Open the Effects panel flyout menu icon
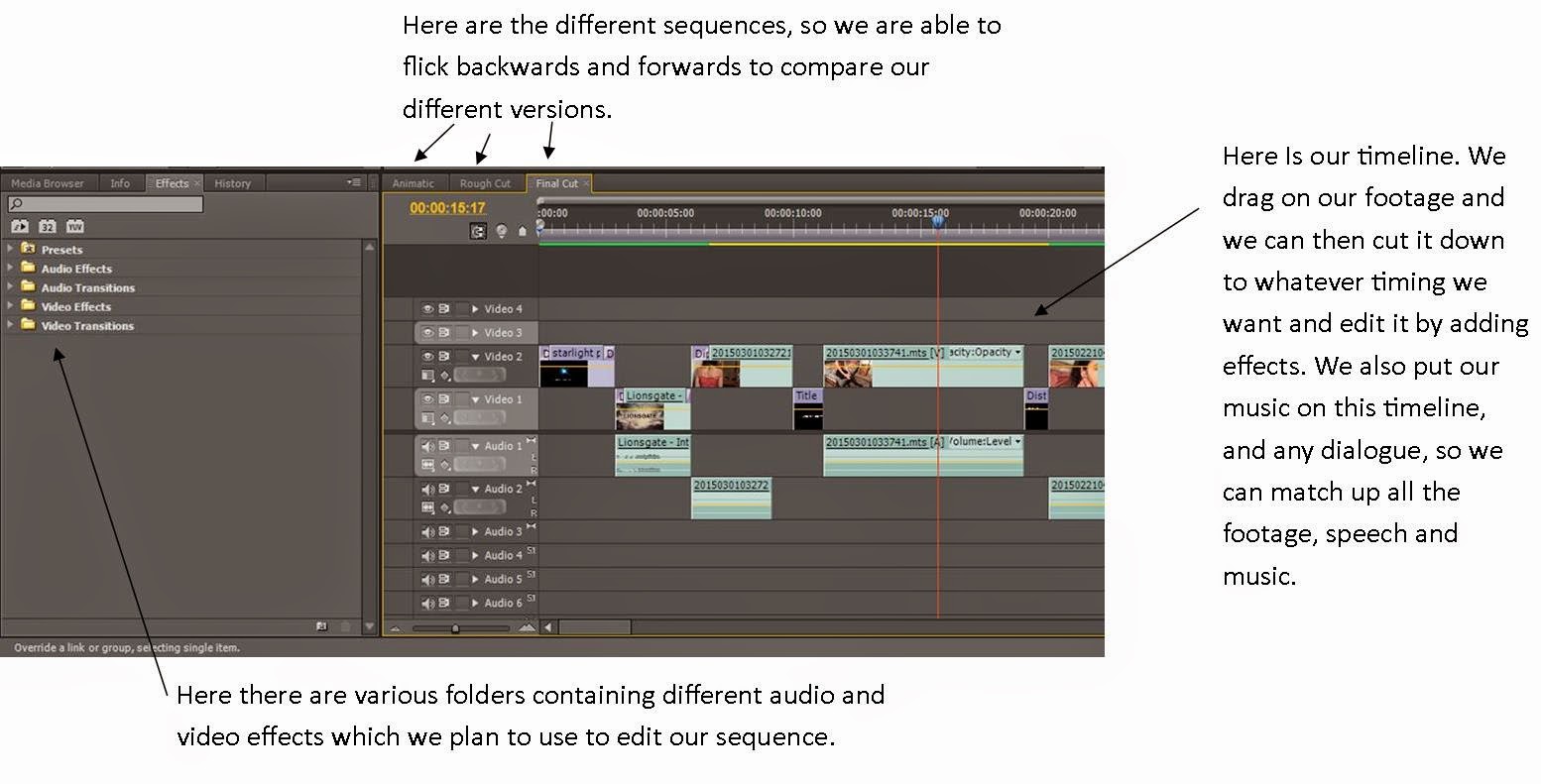 (354, 182)
